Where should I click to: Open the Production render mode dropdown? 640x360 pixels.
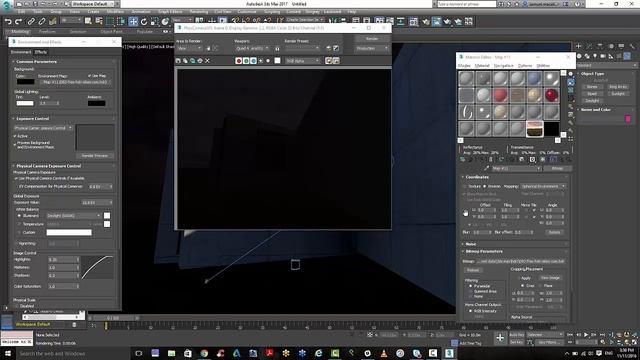click(x=371, y=48)
